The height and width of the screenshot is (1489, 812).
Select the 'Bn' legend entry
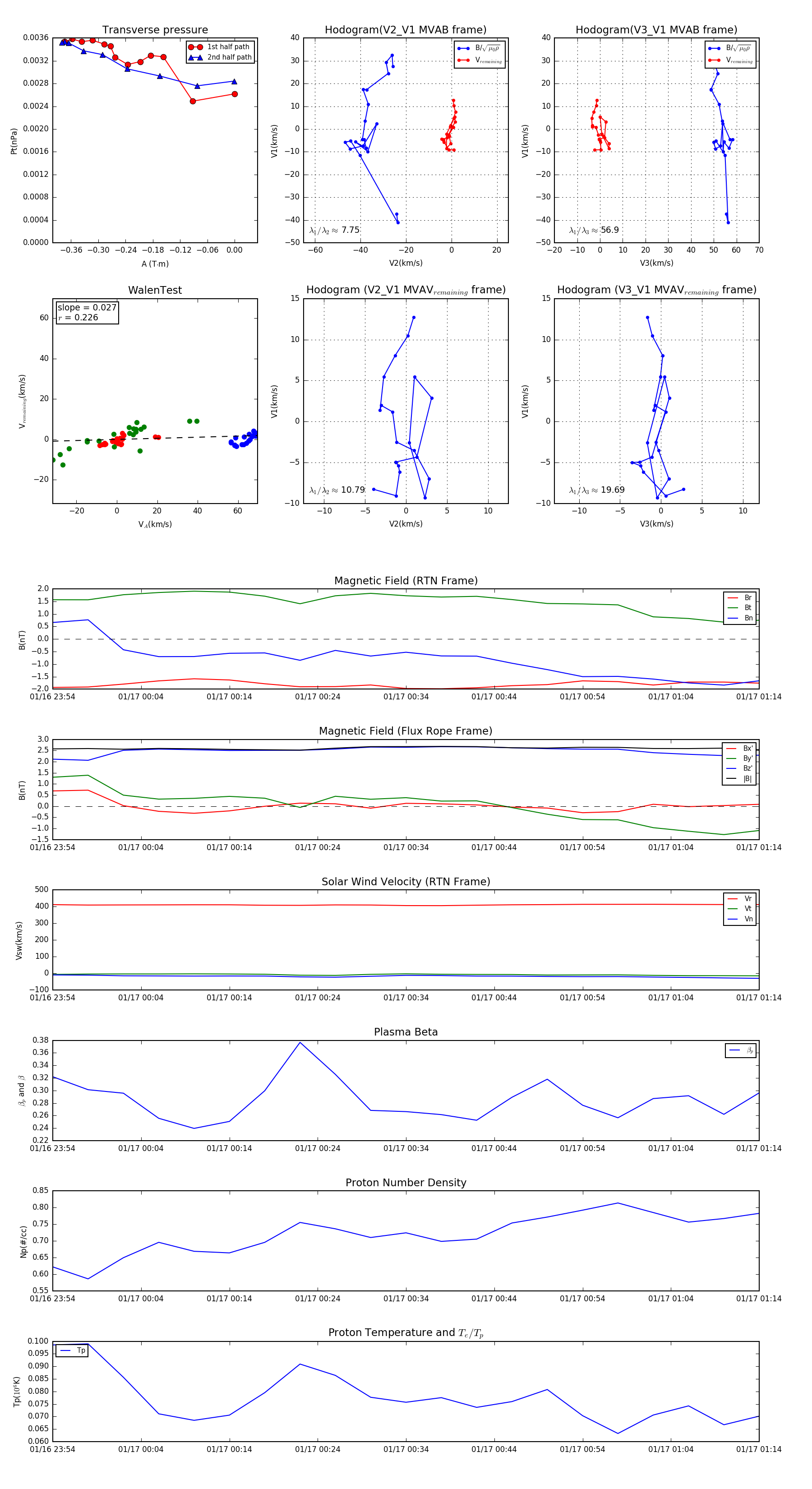(740, 618)
